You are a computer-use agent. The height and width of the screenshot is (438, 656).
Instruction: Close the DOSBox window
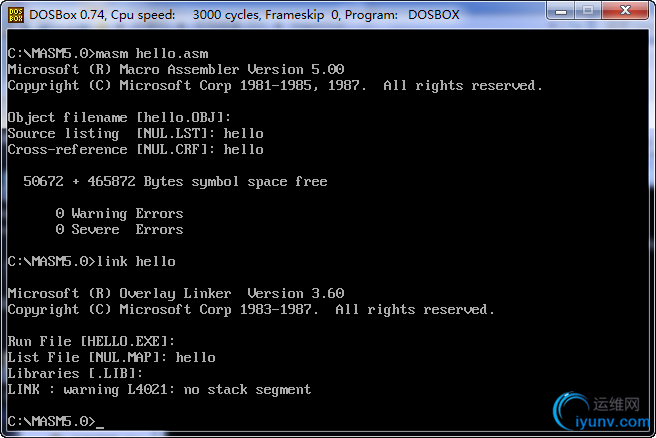(x=625, y=11)
